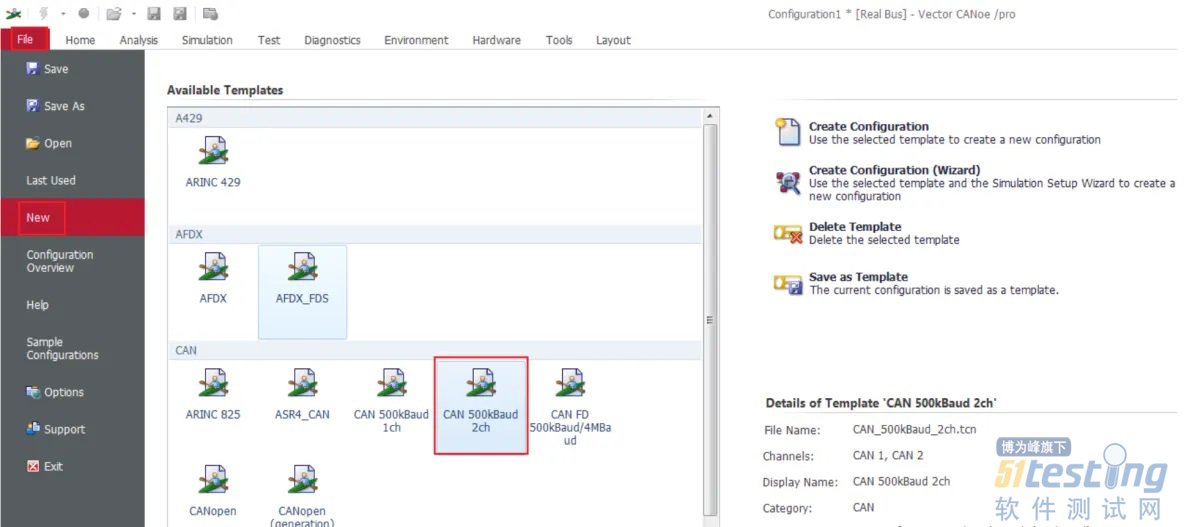This screenshot has height=527, width=1184.
Task: Click the window layout icon in quick toolbar
Action: (x=210, y=13)
